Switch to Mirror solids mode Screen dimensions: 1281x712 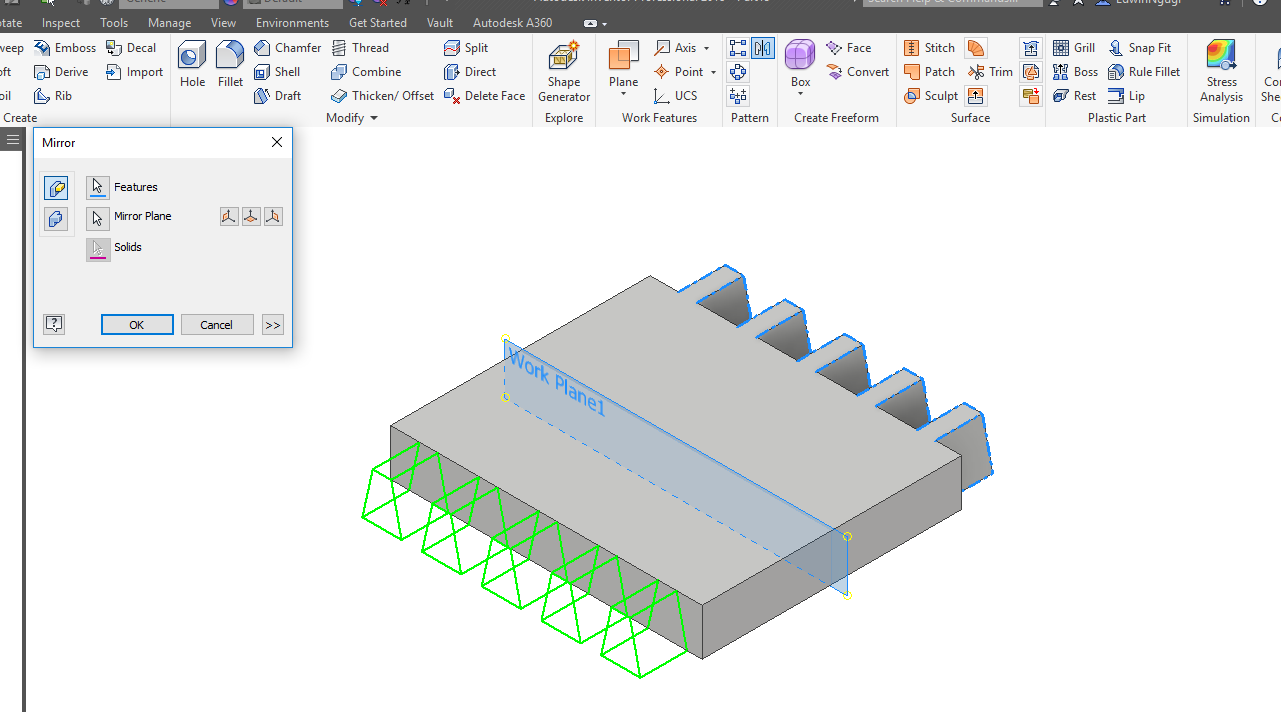click(x=56, y=219)
